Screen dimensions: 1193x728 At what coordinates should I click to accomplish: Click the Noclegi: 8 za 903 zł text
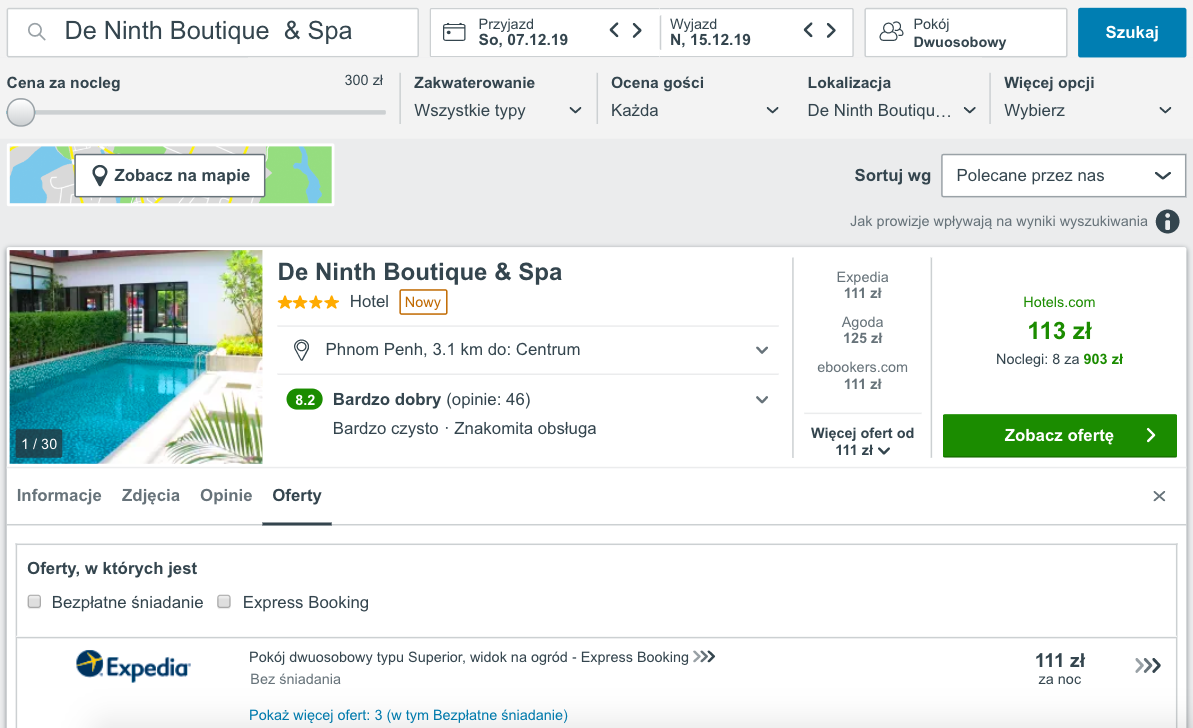click(1059, 359)
